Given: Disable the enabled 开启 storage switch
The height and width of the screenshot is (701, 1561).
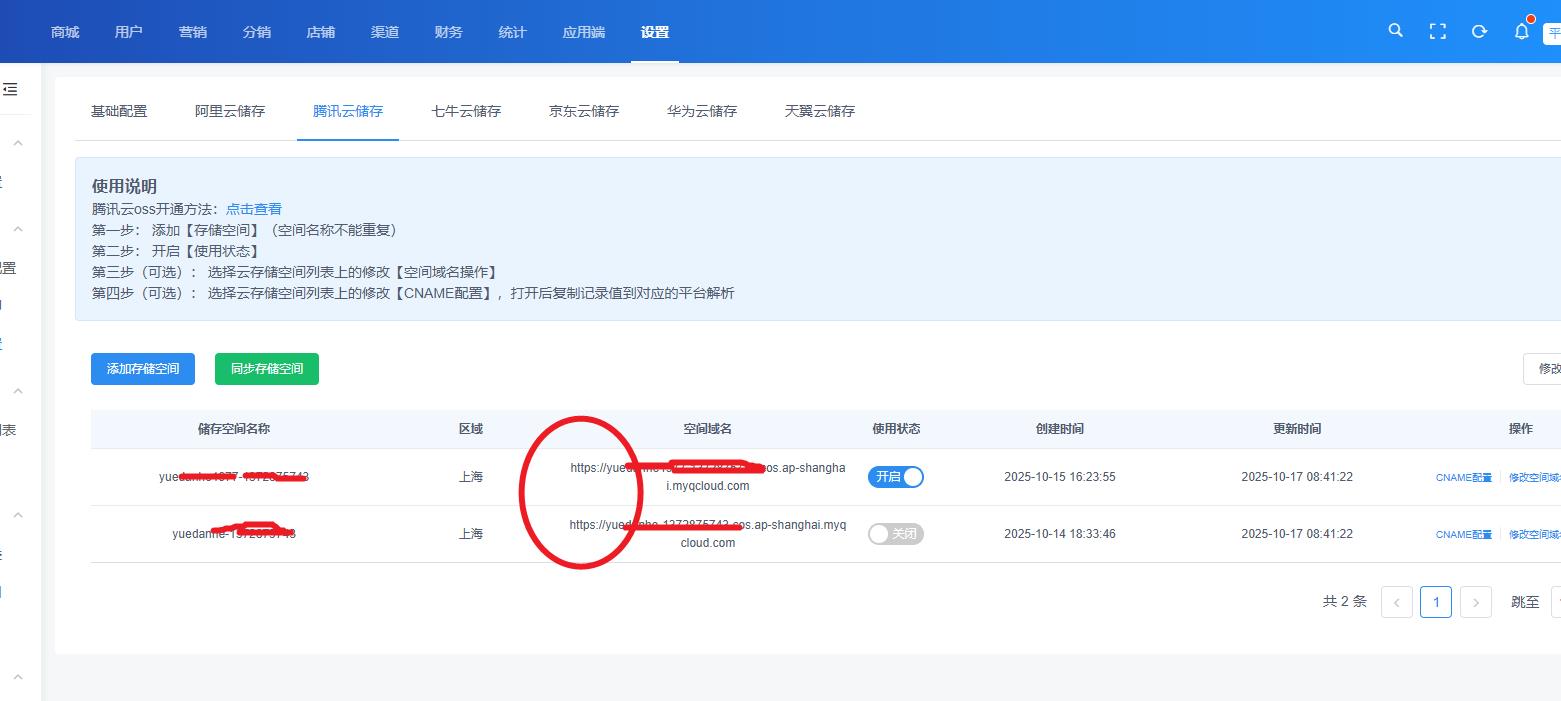Looking at the screenshot, I should click(x=895, y=477).
